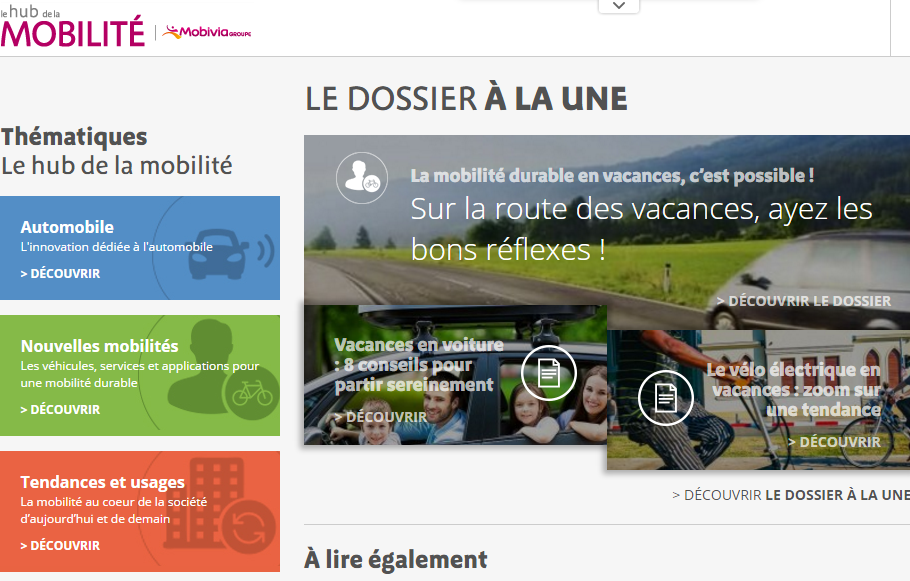Click 'Les véhicules, services et applications' description
This screenshot has width=910, height=581.
click(x=140, y=374)
